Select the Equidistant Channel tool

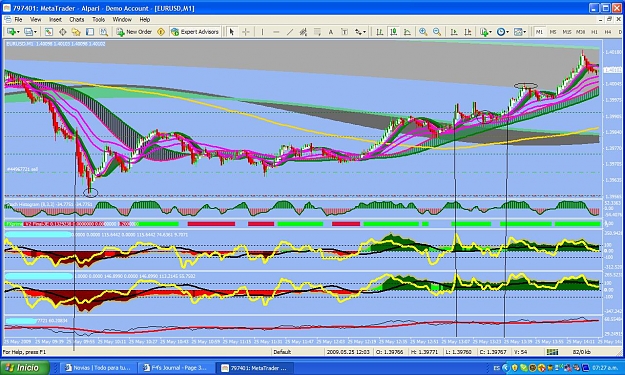pyautogui.click(x=303, y=32)
